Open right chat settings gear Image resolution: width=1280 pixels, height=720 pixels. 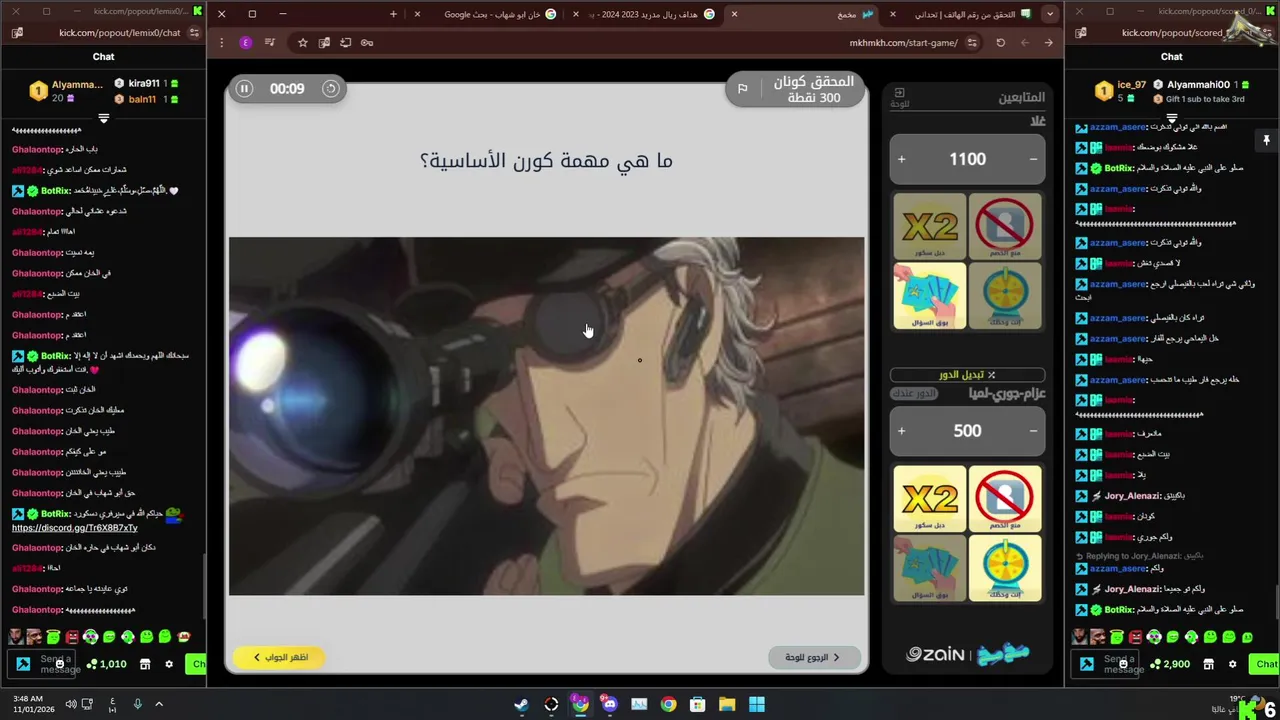pyautogui.click(x=1233, y=664)
